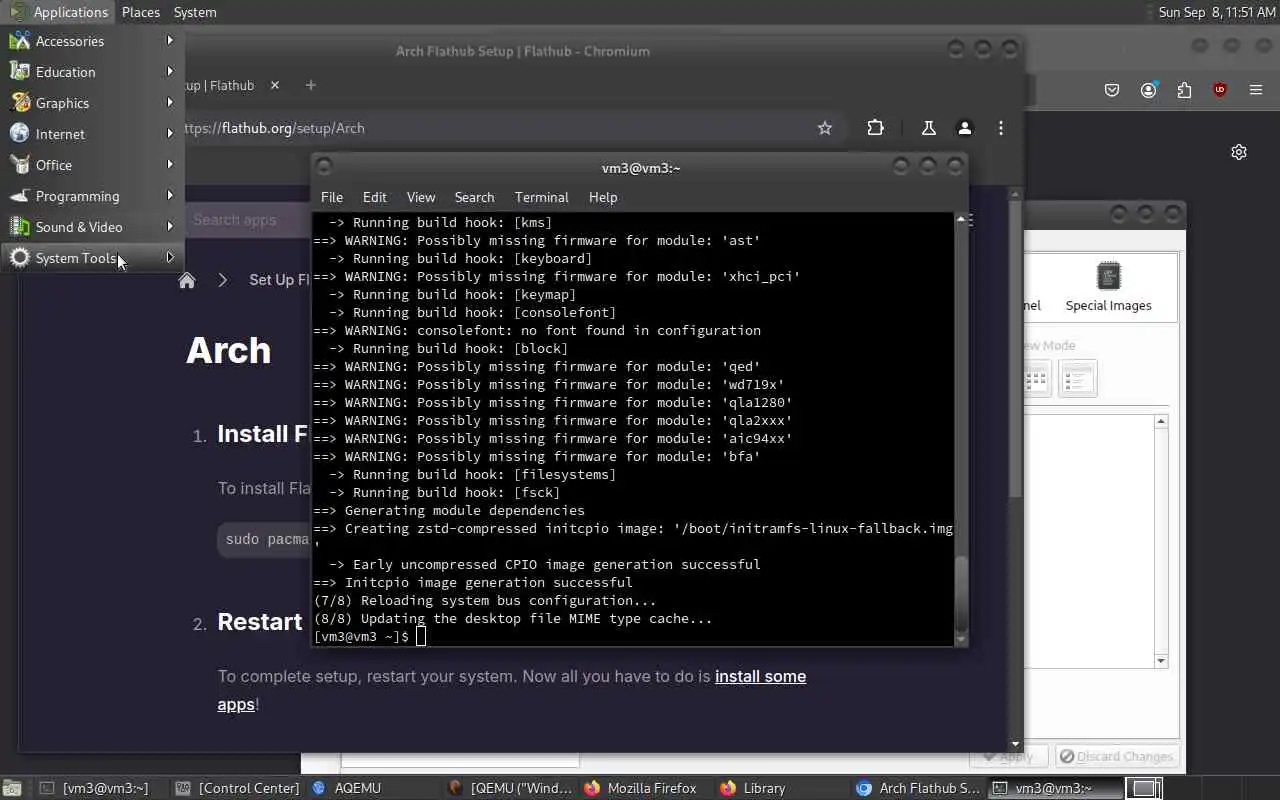Open Chromium extensions puzzle icon
The height and width of the screenshot is (800, 1280).
pyautogui.click(x=875, y=128)
